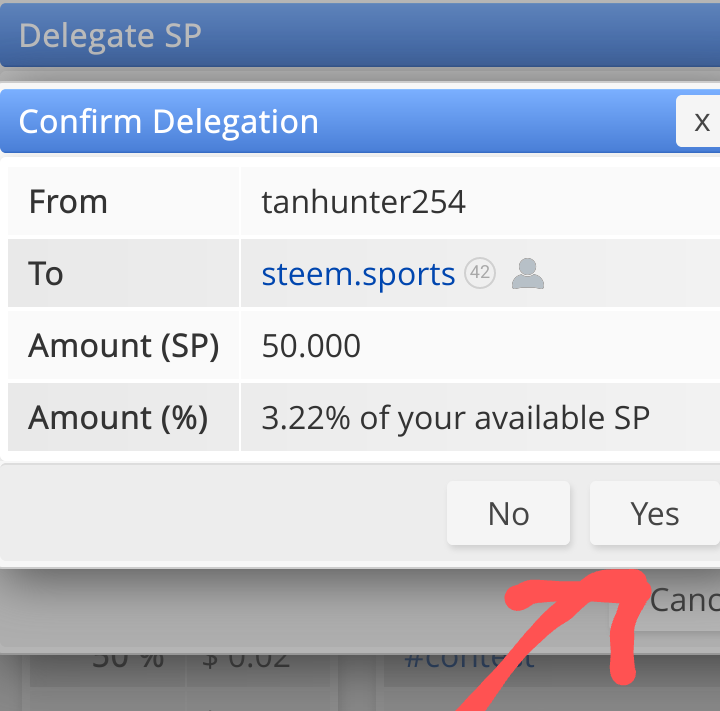Viewport: 720px width, 711px height.
Task: Select the tanhunter254 From value
Action: tap(364, 202)
